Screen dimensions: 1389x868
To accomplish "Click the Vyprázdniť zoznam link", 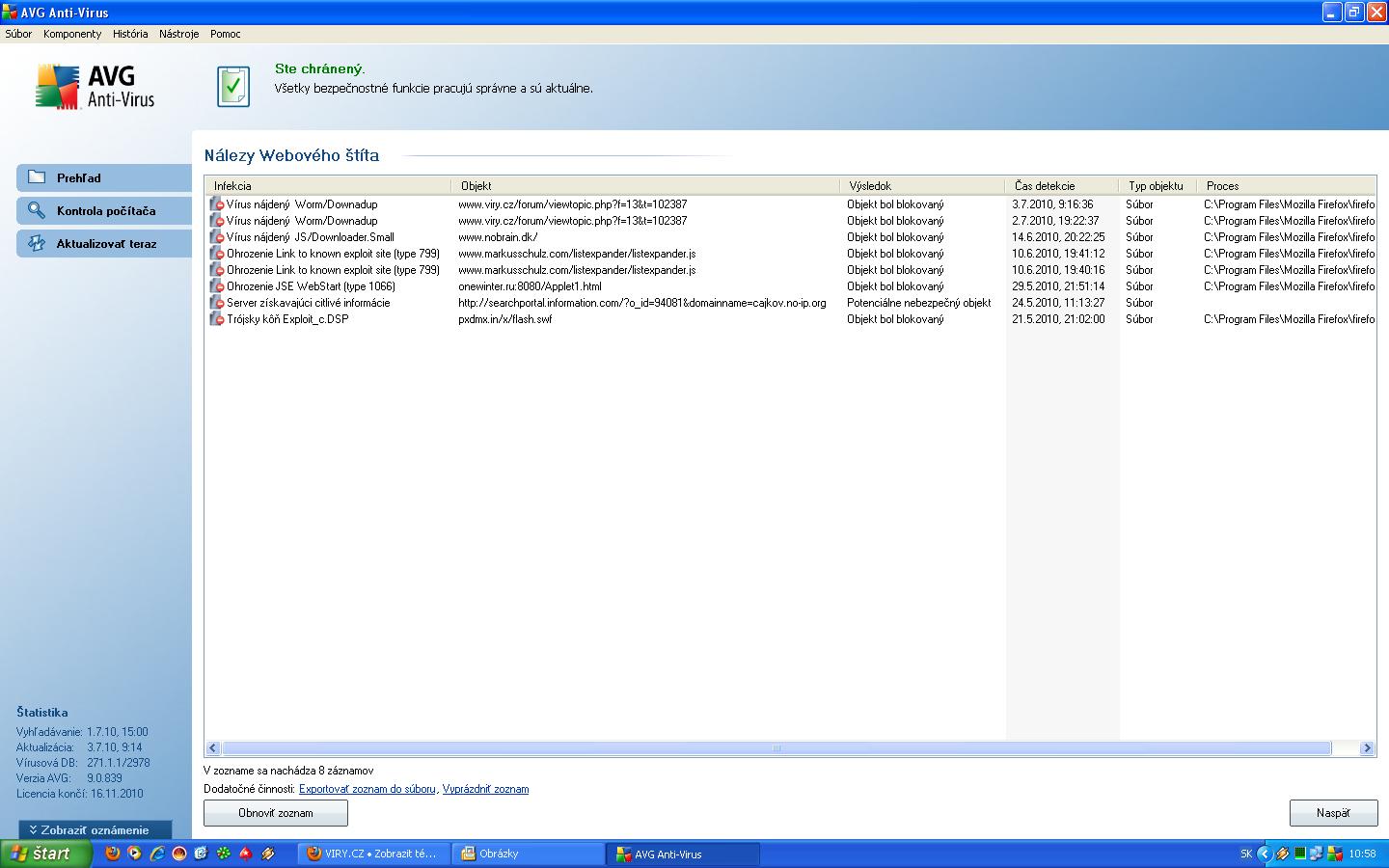I will (485, 789).
